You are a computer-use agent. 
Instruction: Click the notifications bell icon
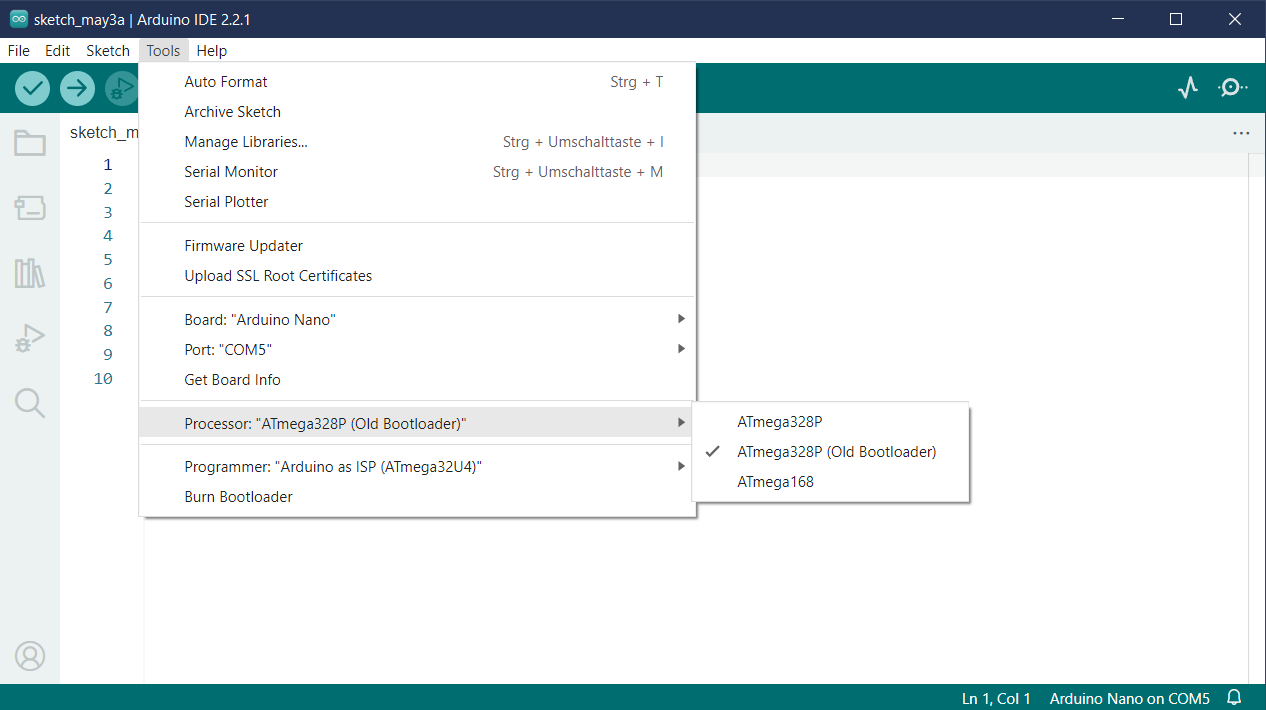[1234, 698]
